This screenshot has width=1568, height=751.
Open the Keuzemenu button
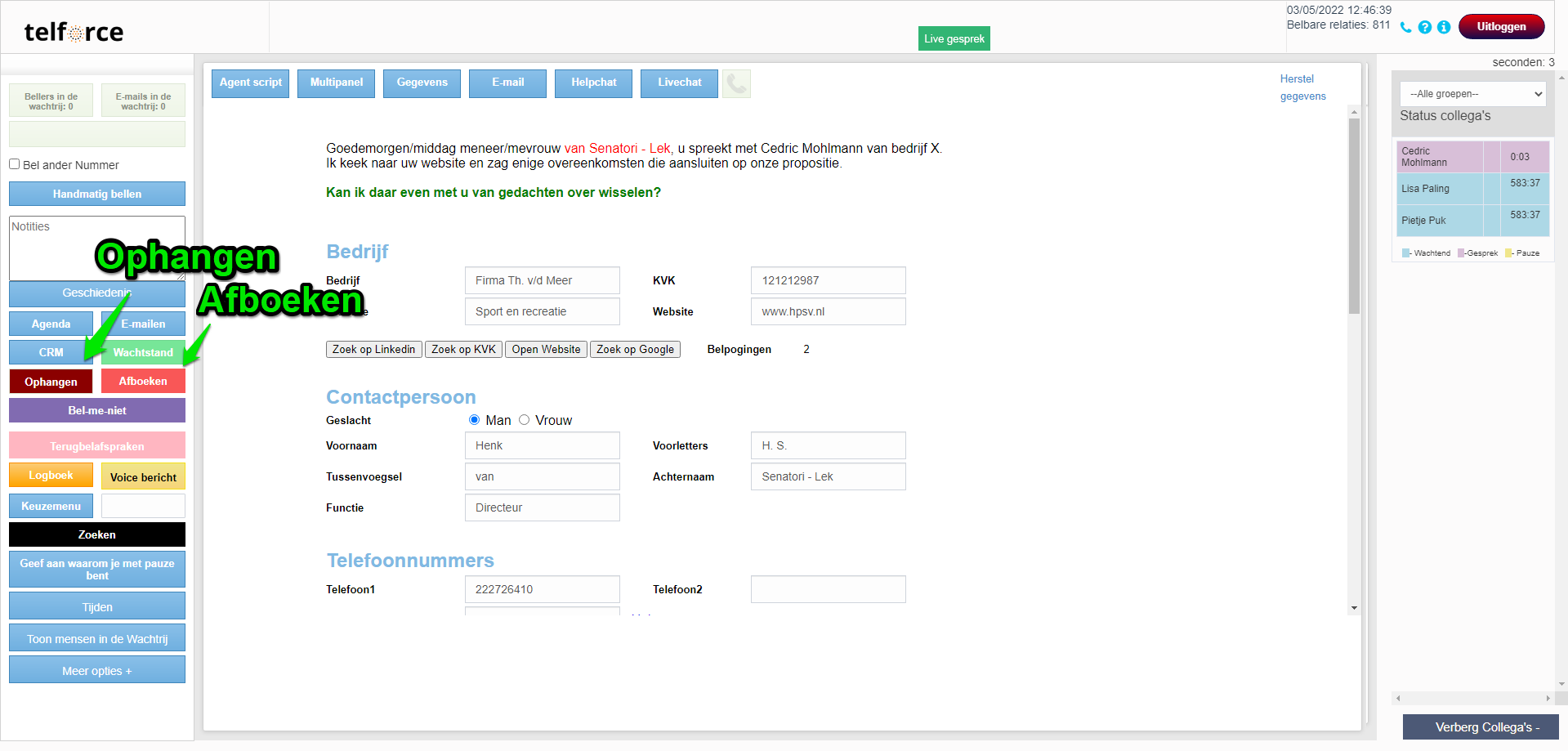(x=51, y=507)
